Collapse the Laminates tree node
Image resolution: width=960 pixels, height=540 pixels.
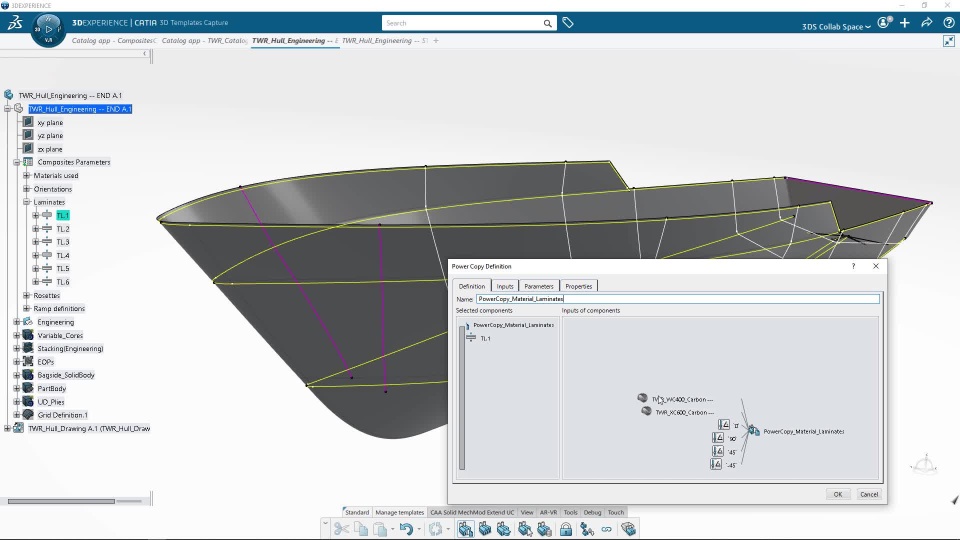tap(26, 202)
